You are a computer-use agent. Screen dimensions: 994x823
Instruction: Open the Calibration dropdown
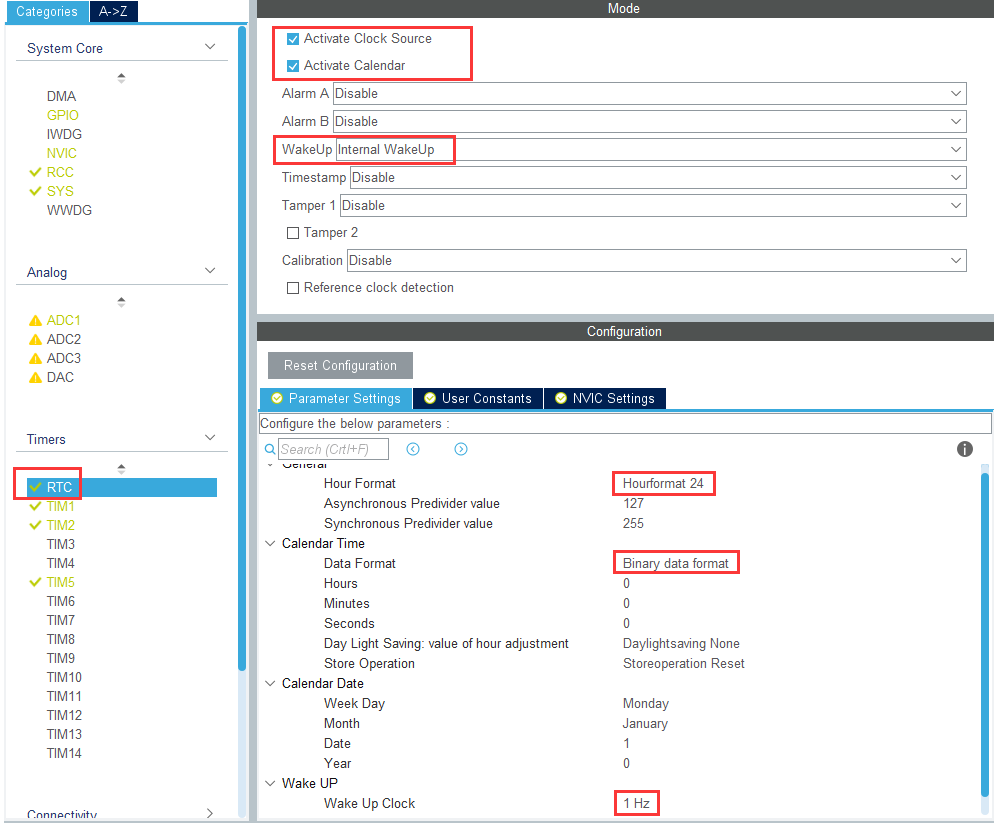pyautogui.click(x=657, y=261)
